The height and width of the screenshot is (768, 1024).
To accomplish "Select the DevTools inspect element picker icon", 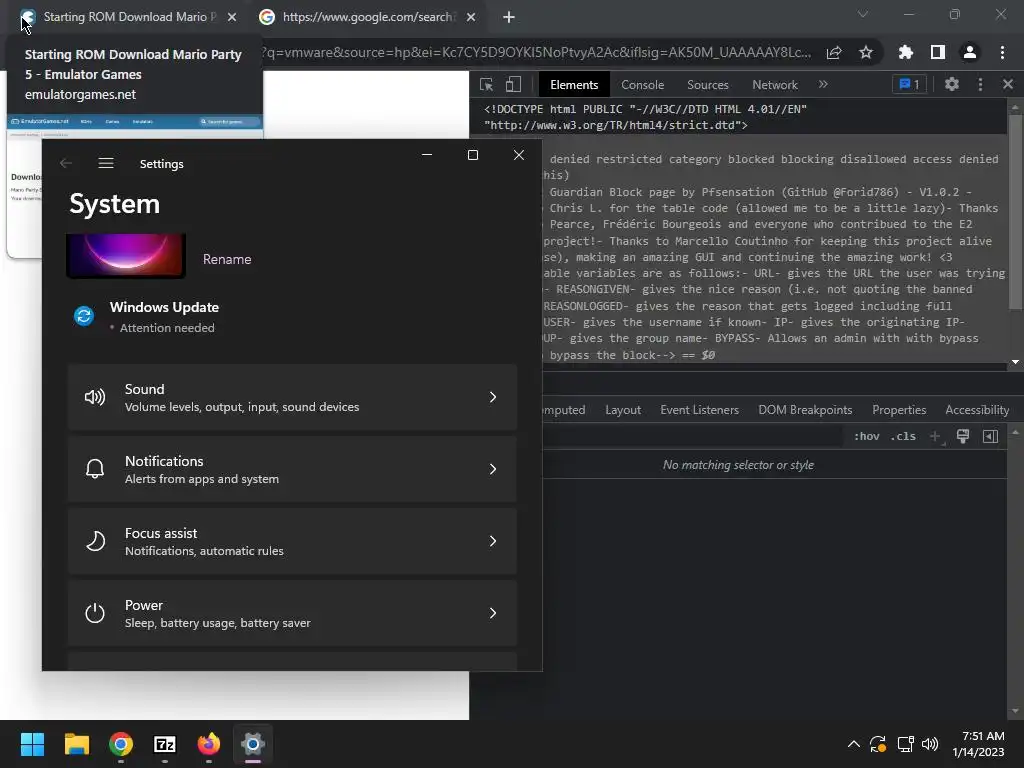I will click(486, 84).
